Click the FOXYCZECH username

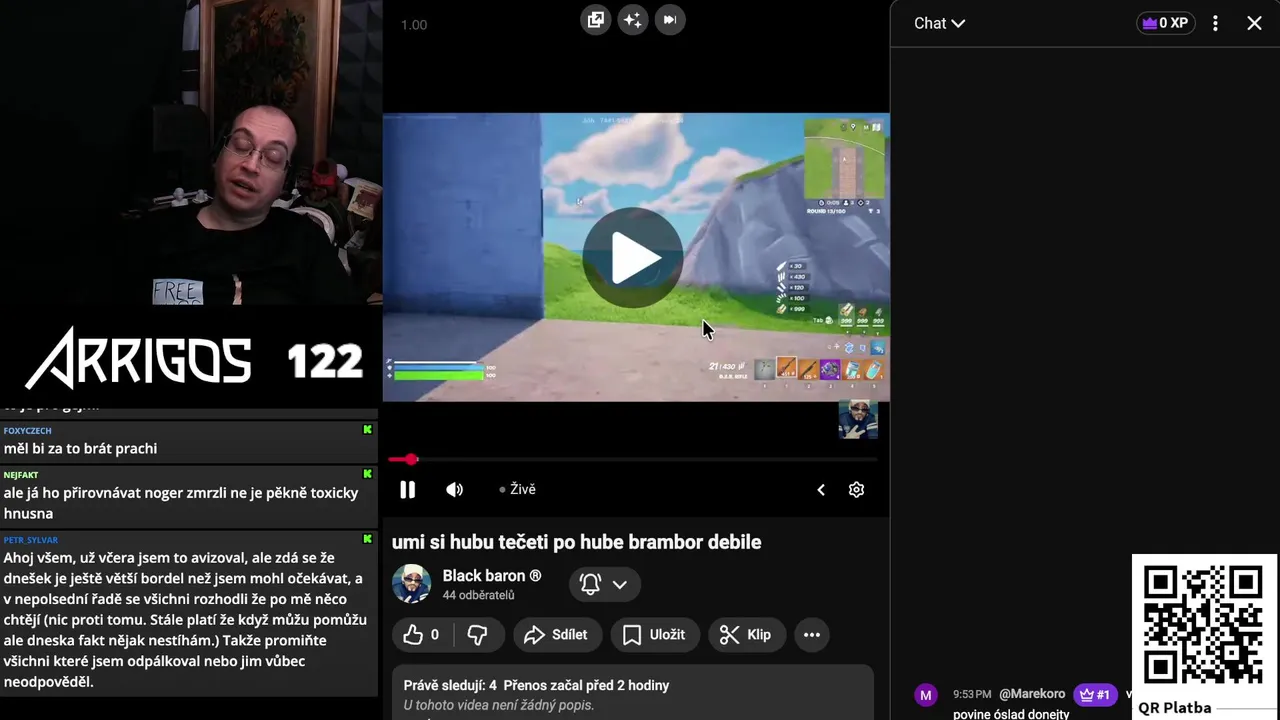(27, 430)
